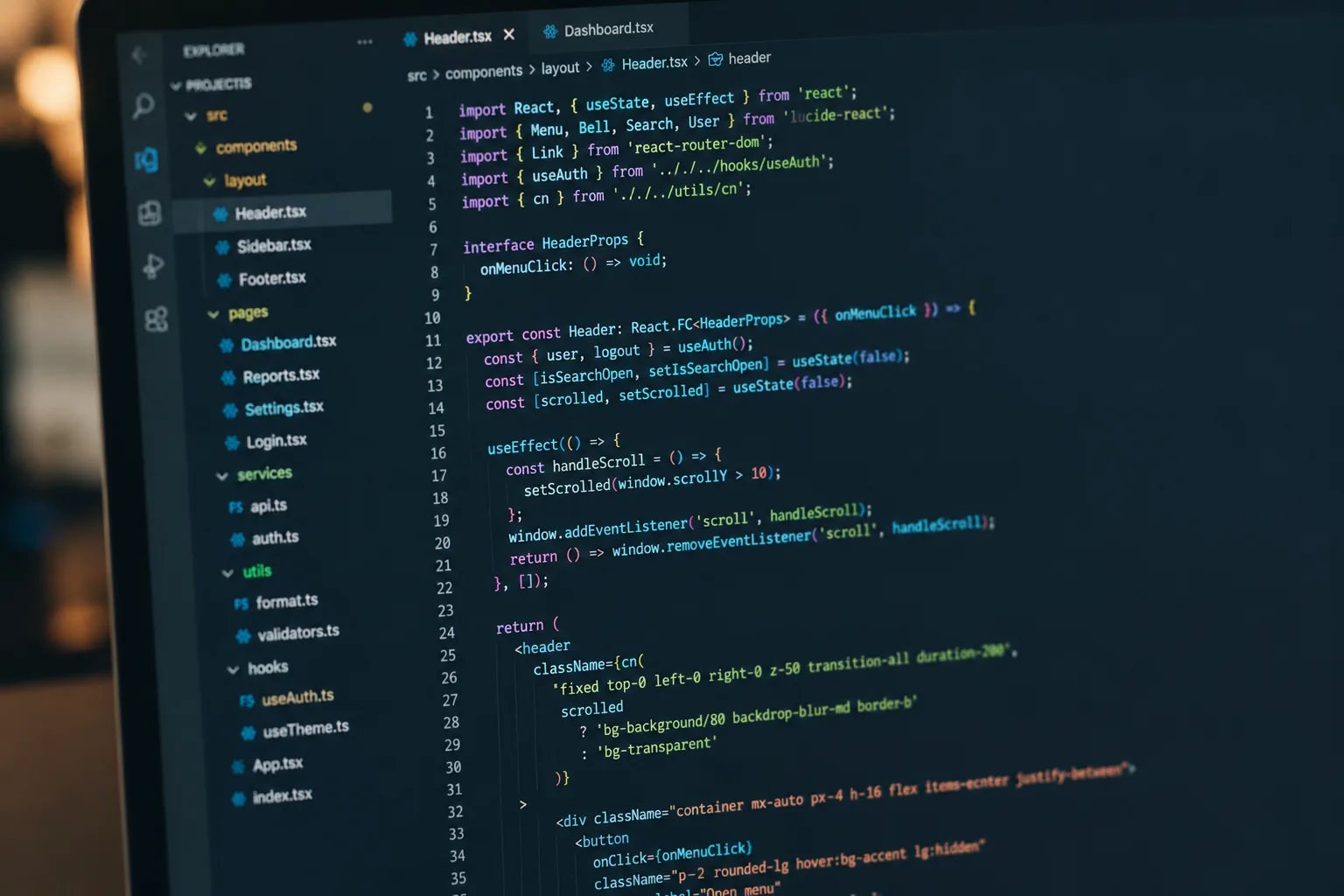
Task: Click the components breadcrumb
Action: click(484, 73)
